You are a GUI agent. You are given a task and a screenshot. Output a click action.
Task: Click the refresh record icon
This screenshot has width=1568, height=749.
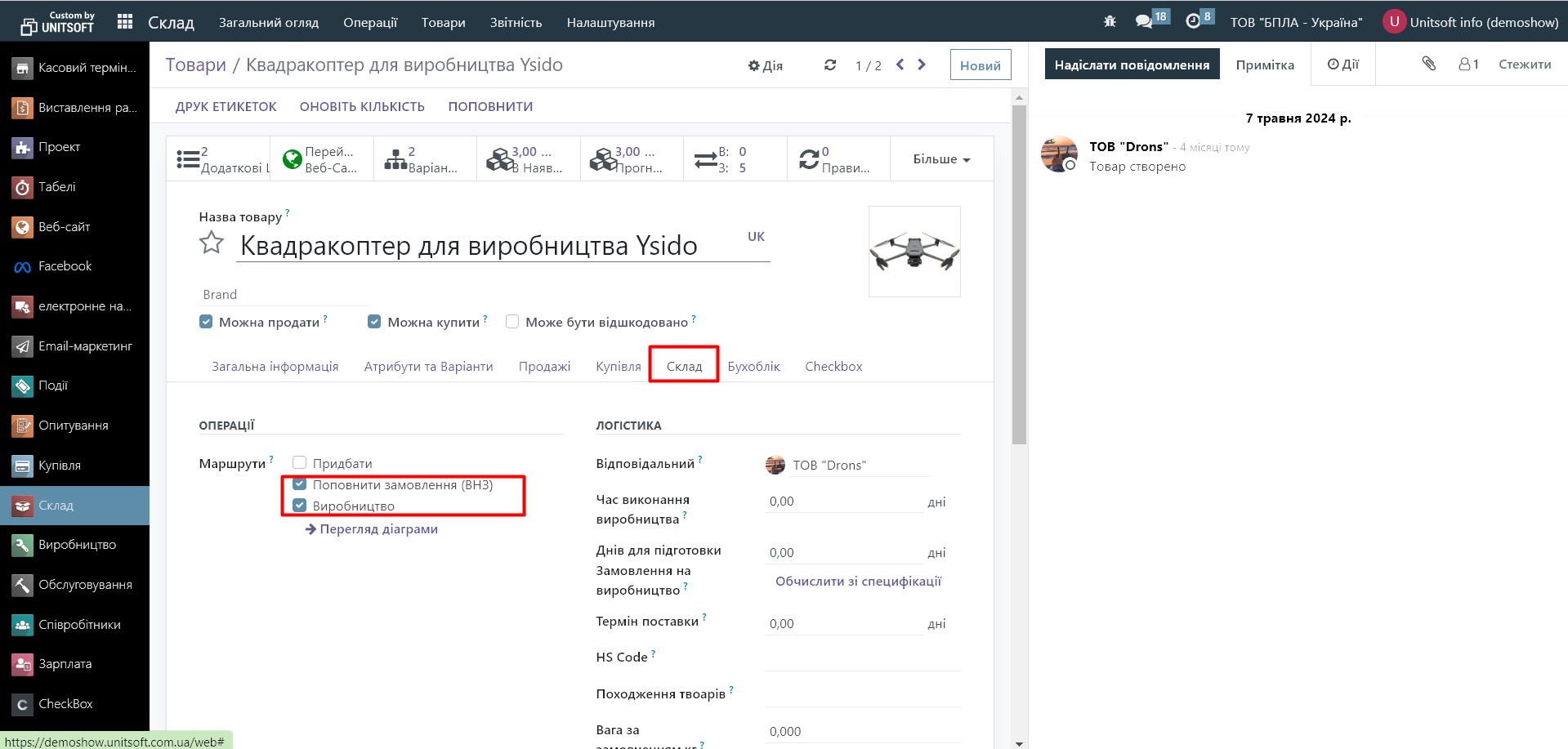pos(830,65)
